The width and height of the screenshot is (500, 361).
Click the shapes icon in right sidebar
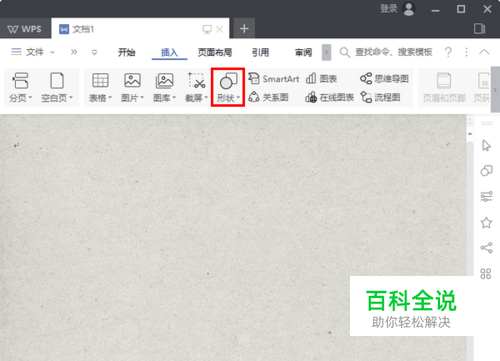(x=486, y=171)
